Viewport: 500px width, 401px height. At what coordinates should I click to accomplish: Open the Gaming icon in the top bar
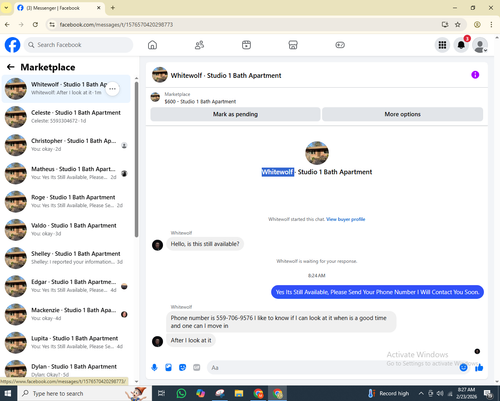click(x=340, y=45)
